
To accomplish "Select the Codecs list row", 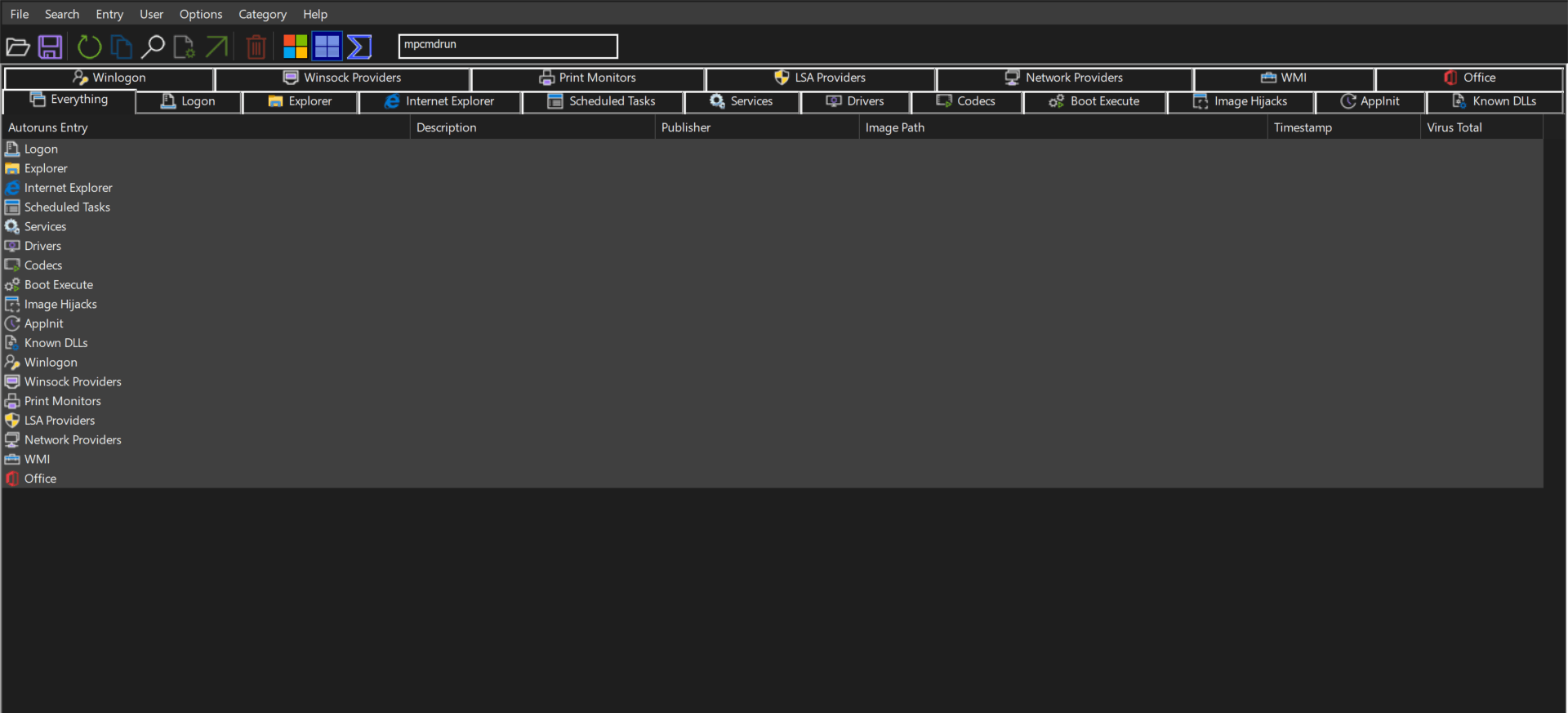I will tap(773, 265).
